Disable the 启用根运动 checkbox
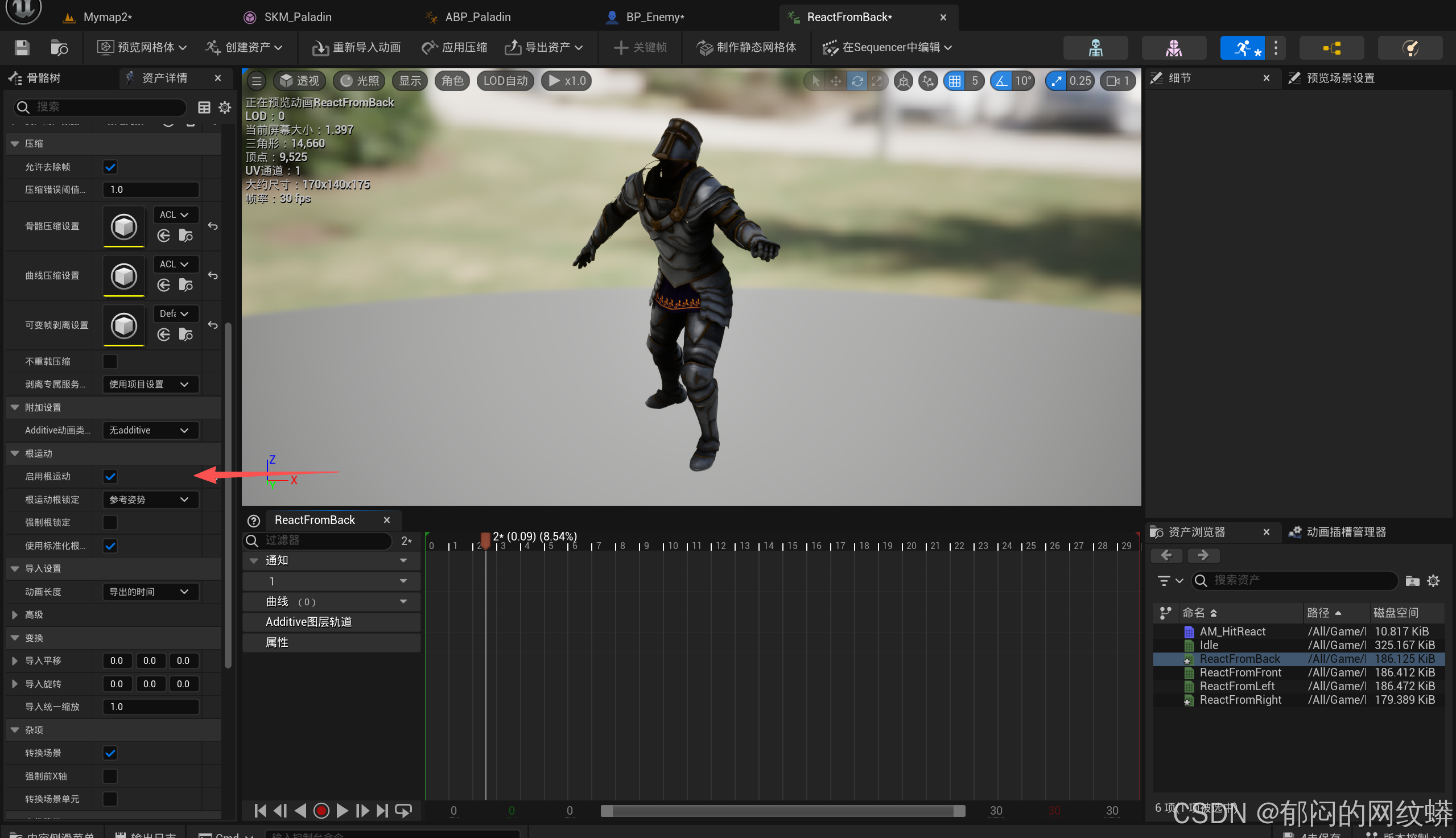Image resolution: width=1456 pixels, height=838 pixels. coord(110,477)
